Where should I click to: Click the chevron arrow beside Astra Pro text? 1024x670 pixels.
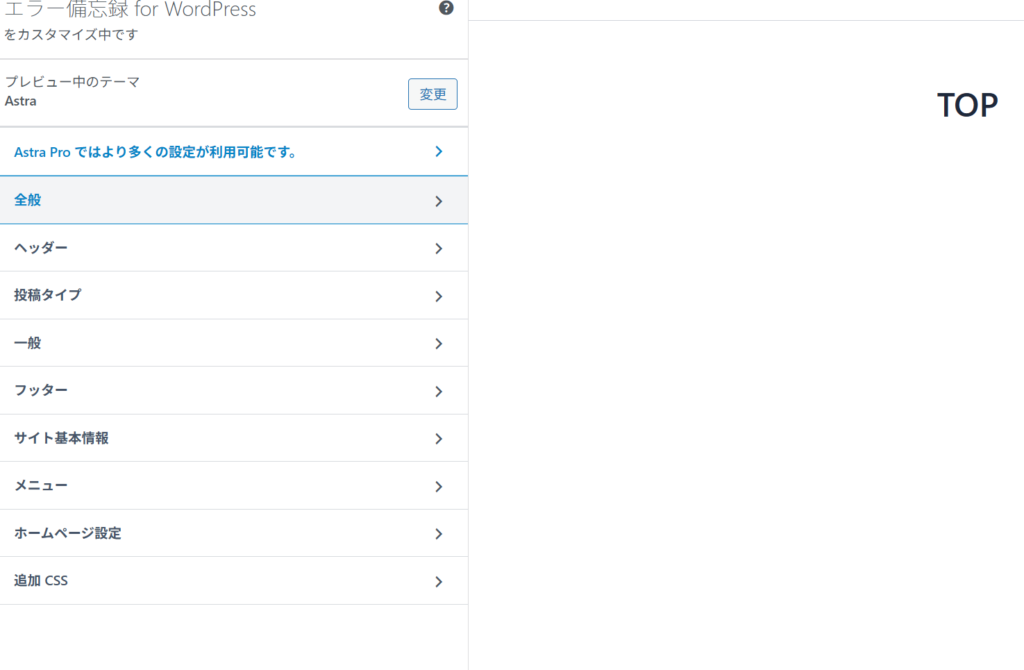point(438,152)
